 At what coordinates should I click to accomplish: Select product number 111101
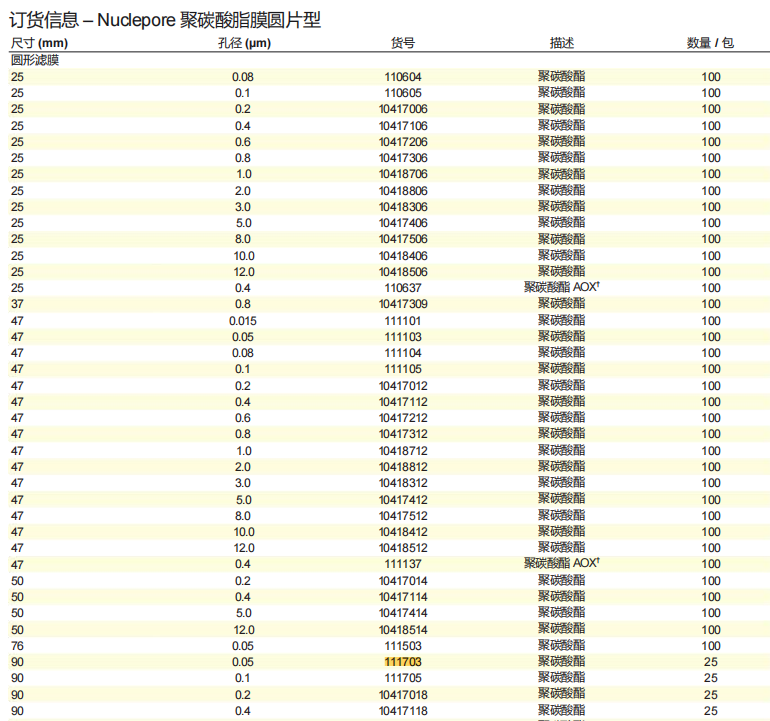403,321
